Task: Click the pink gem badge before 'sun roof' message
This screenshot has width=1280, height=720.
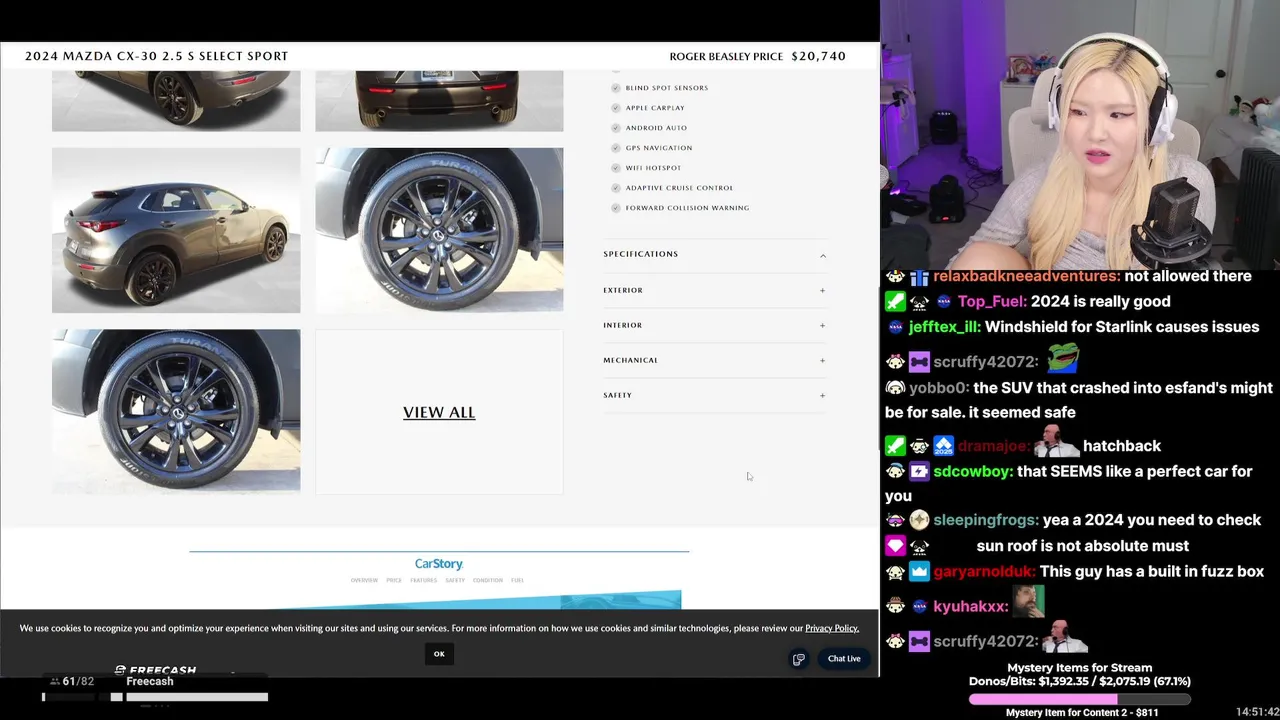Action: point(895,546)
